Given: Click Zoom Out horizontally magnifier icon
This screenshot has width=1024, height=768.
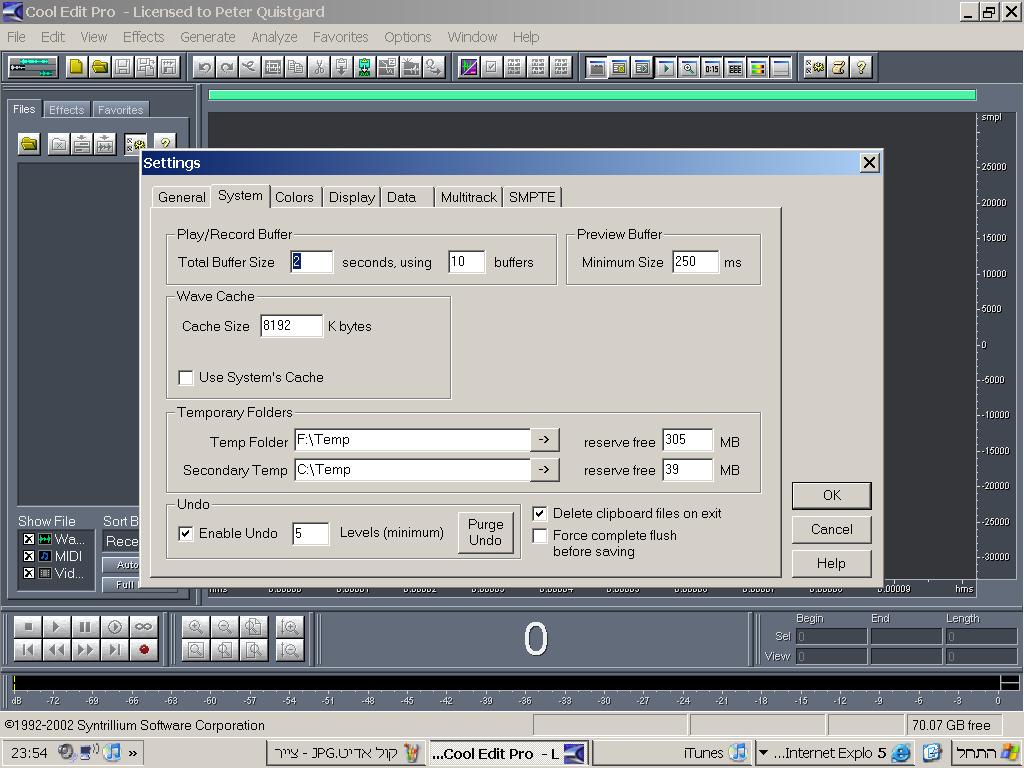Looking at the screenshot, I should tap(225, 627).
